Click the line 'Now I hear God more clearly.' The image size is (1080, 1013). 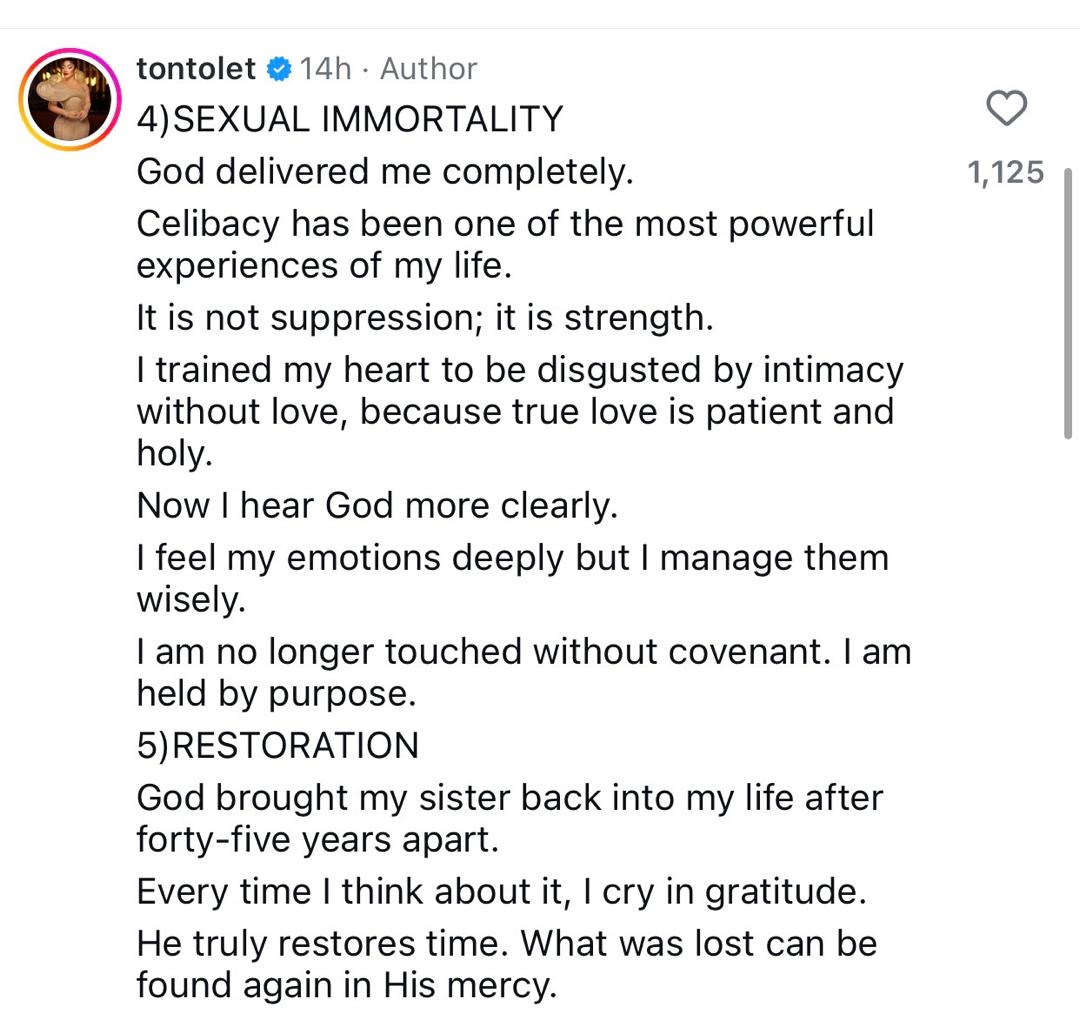pos(377,505)
